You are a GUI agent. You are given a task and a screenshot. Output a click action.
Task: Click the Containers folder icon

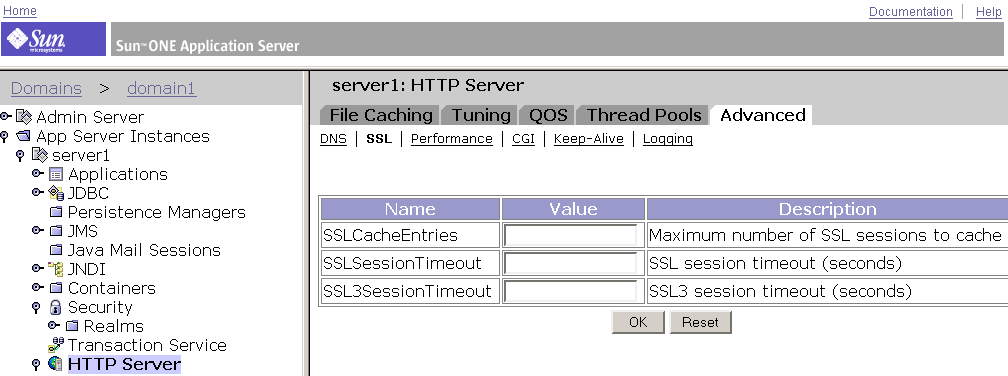point(56,288)
